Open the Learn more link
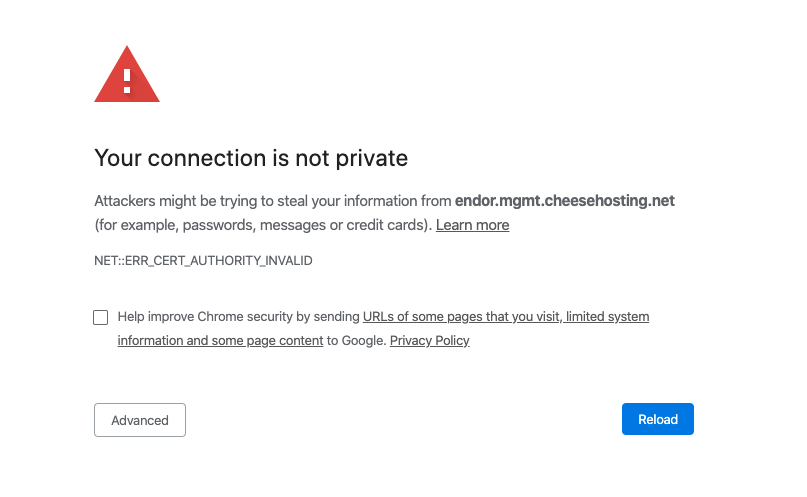Screen dimensions: 807x497 tap(472, 225)
